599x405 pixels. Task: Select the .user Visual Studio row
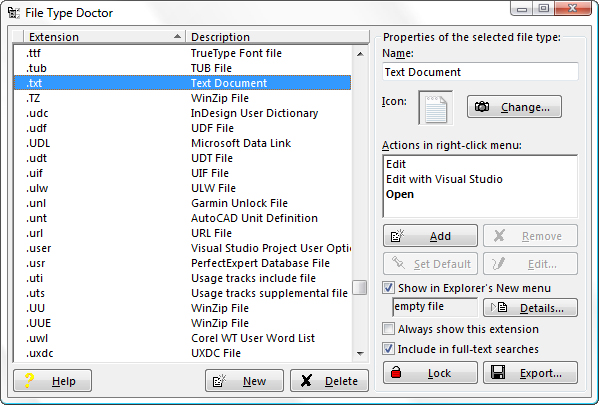182,248
